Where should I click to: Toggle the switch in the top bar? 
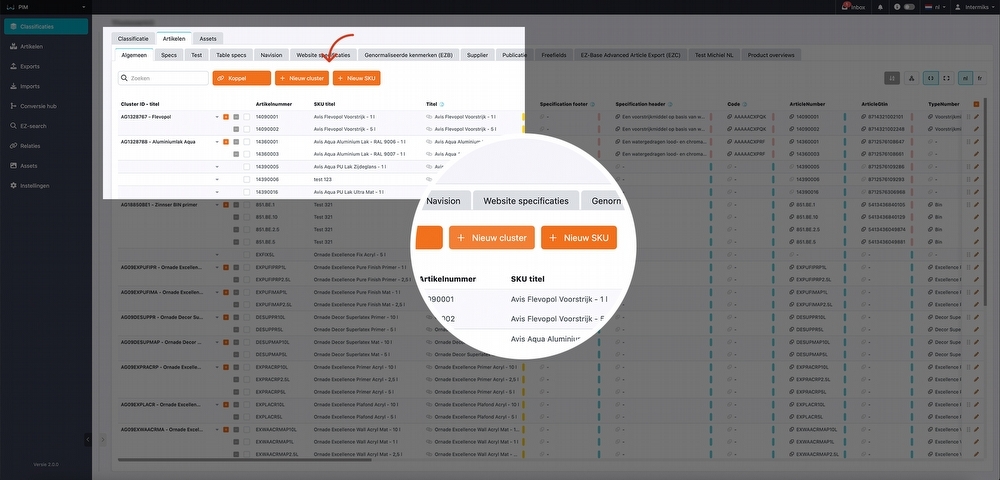point(909,7)
